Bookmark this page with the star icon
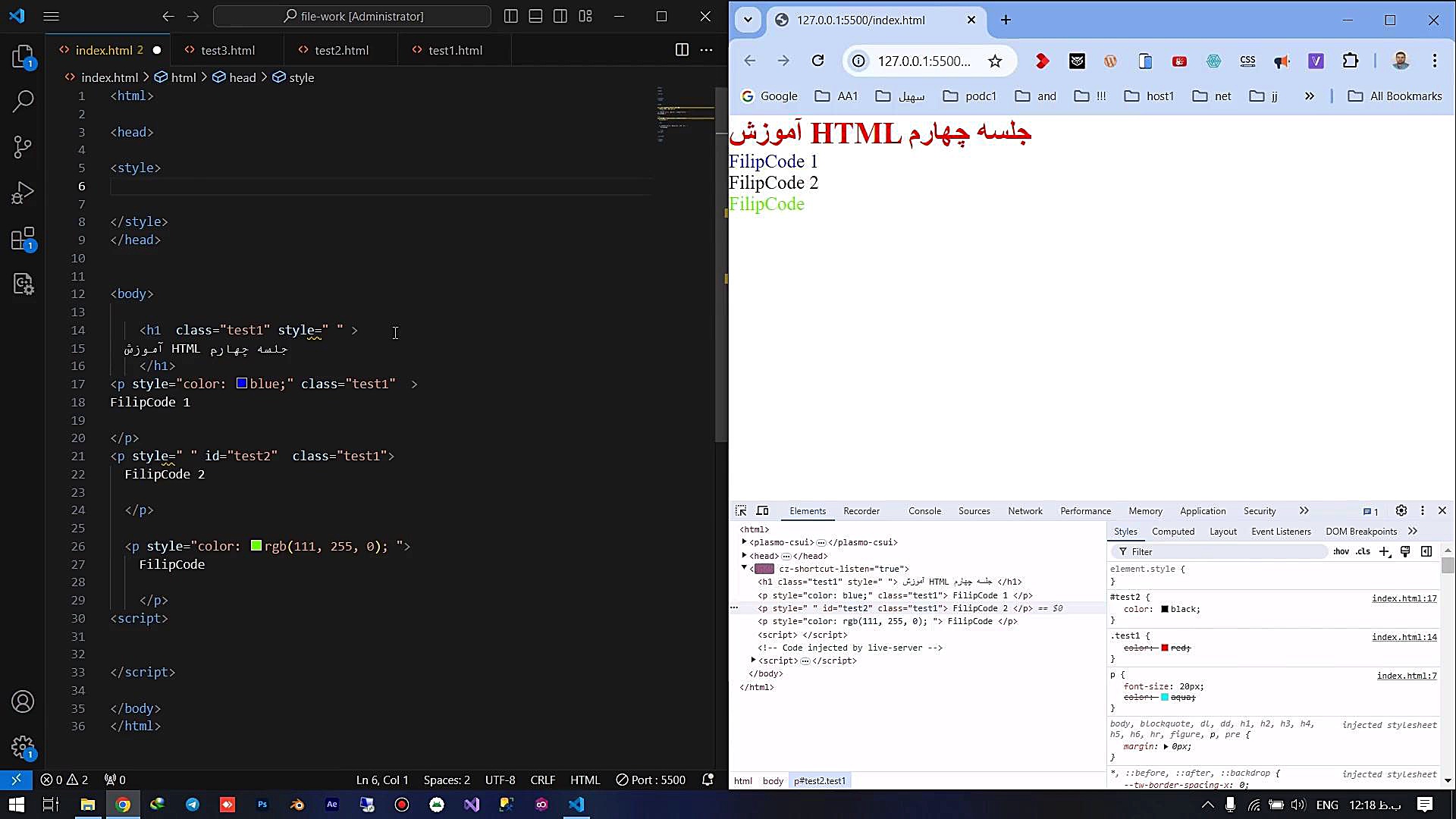The height and width of the screenshot is (819, 1456). [x=995, y=61]
